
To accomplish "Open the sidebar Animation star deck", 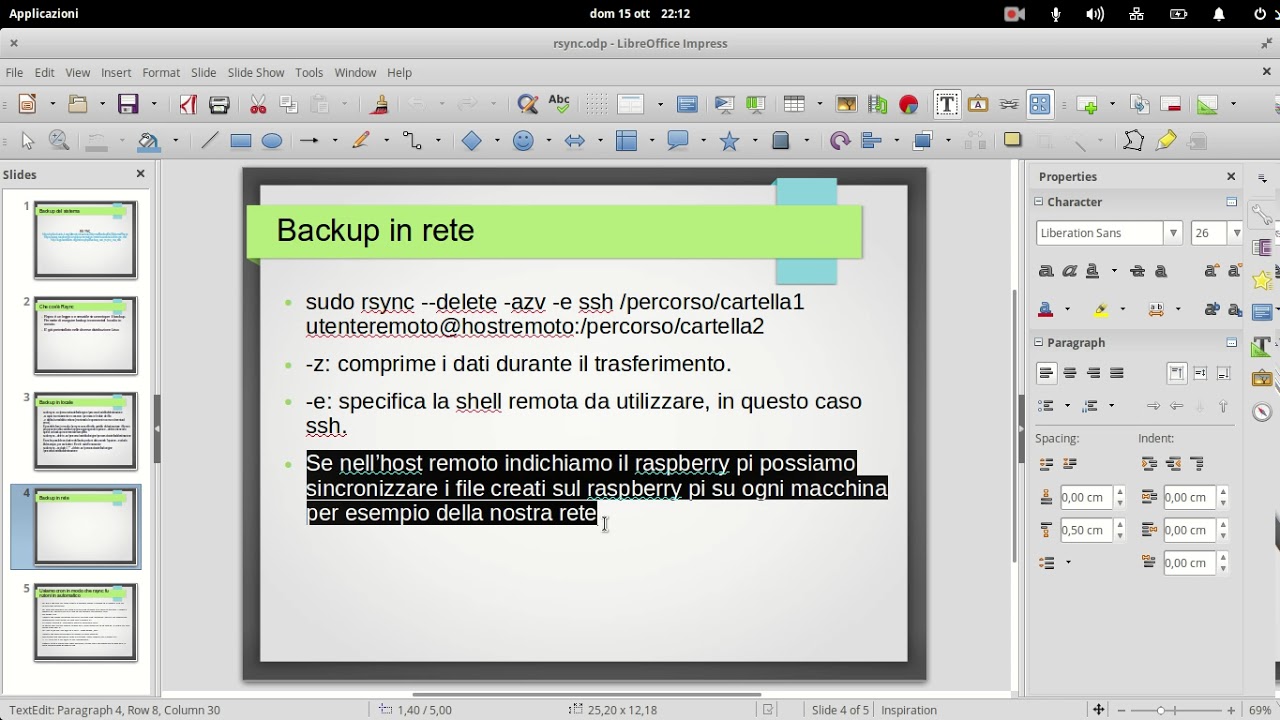I will point(1262,281).
